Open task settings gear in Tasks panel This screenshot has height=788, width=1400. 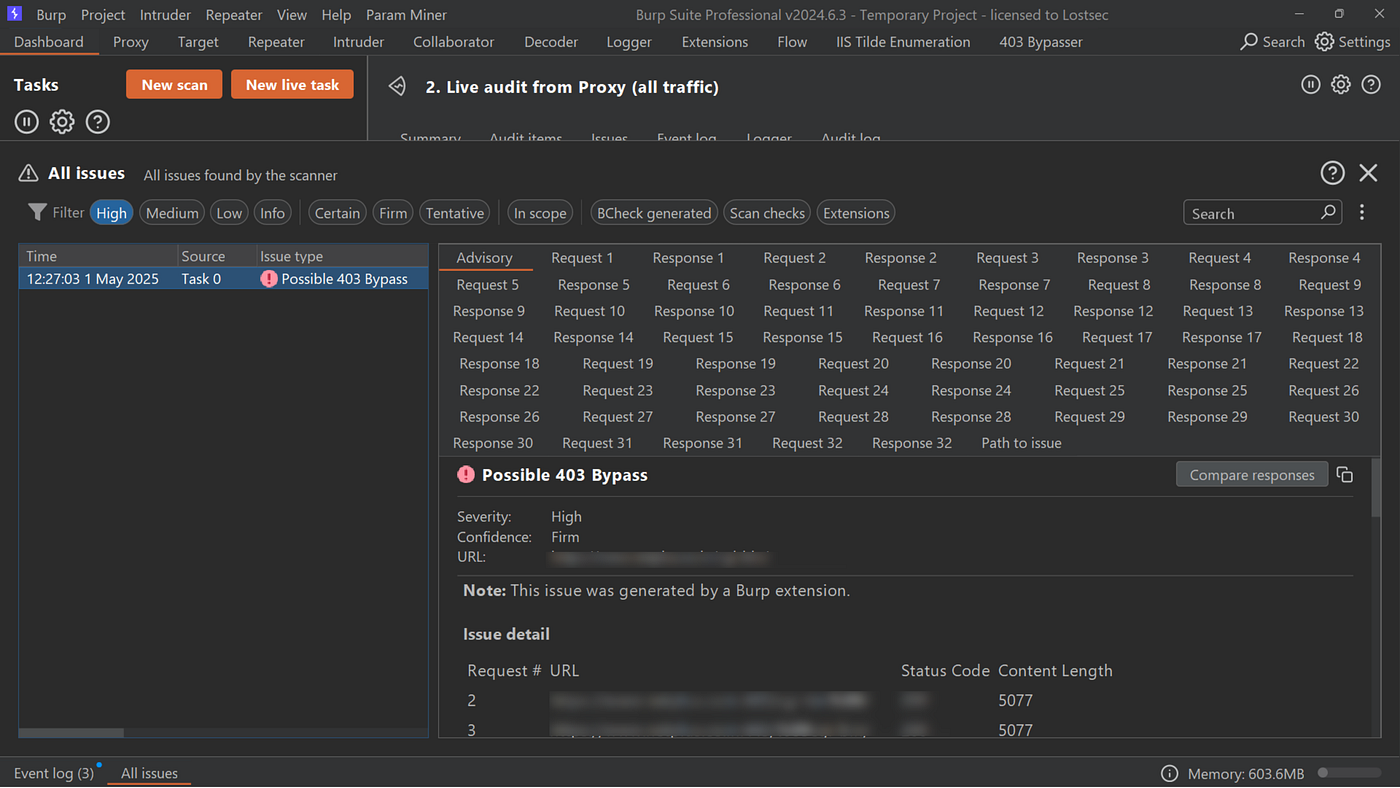point(62,122)
